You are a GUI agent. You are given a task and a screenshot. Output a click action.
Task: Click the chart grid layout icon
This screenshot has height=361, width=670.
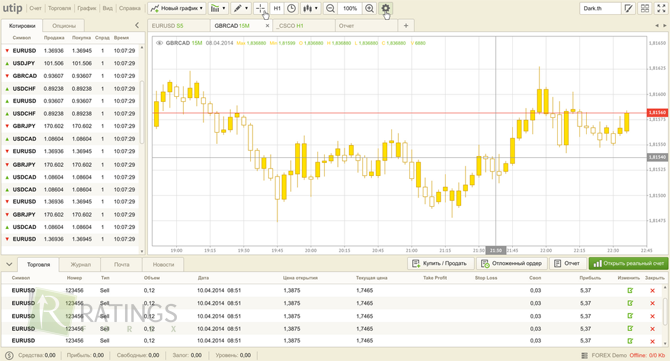(x=645, y=8)
